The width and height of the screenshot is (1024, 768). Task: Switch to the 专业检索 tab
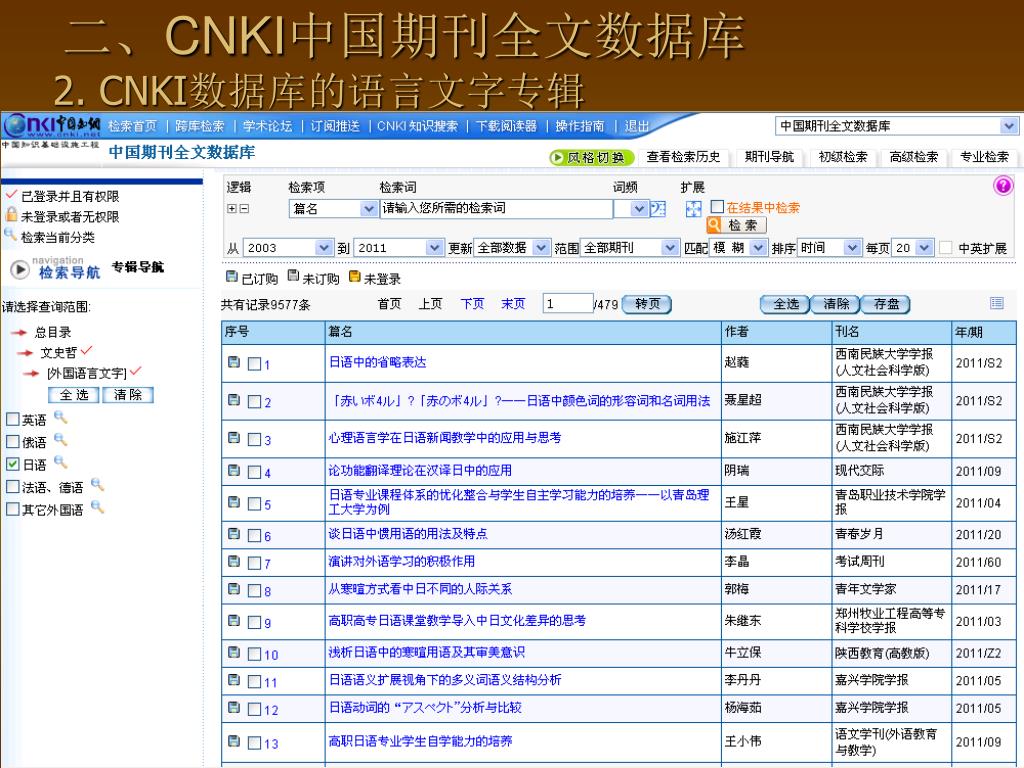point(984,157)
